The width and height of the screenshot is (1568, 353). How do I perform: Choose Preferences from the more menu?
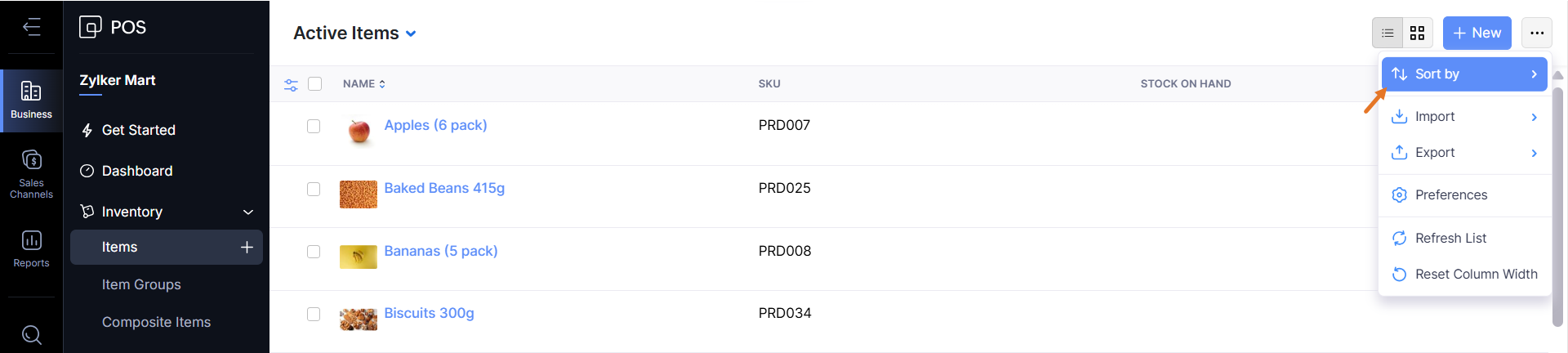tap(1450, 194)
